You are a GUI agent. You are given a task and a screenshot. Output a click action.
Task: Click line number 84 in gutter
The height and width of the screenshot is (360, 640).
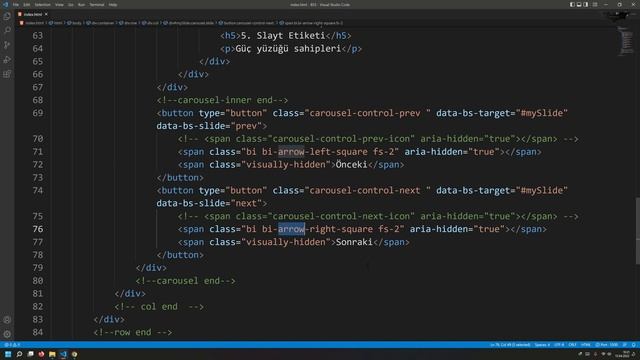coord(38,332)
